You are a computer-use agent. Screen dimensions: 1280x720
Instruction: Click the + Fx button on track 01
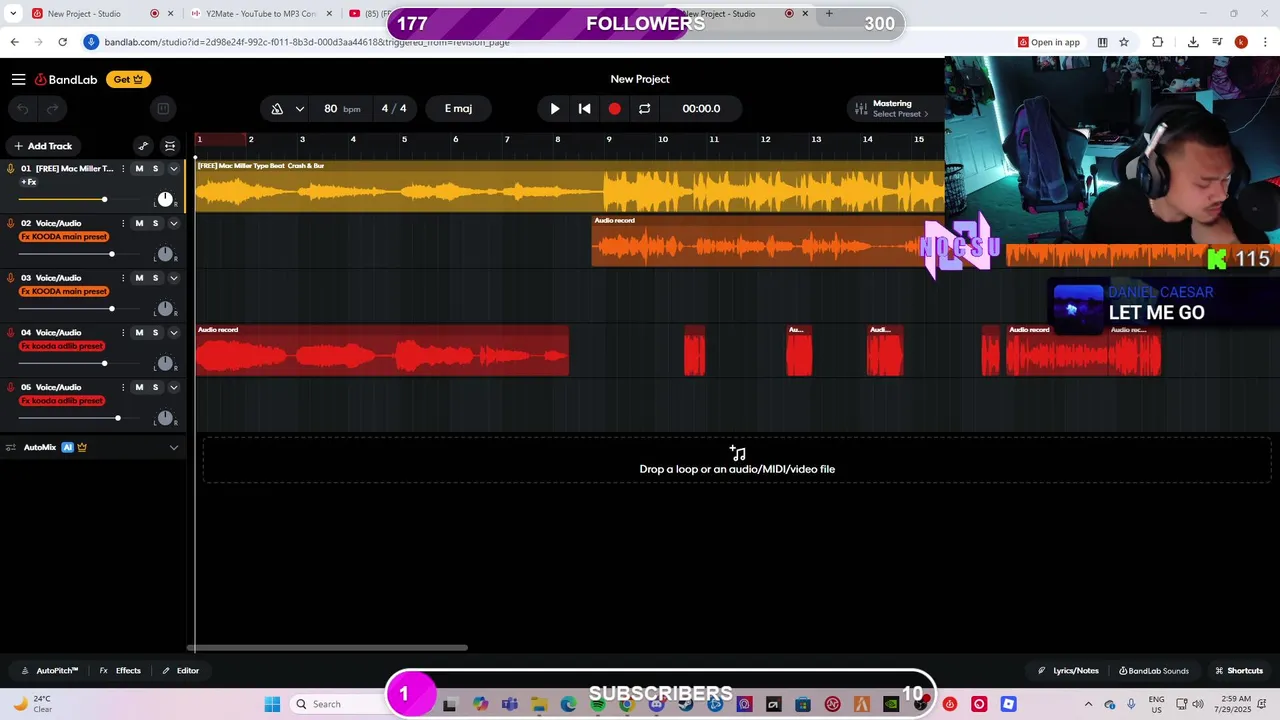(x=28, y=182)
